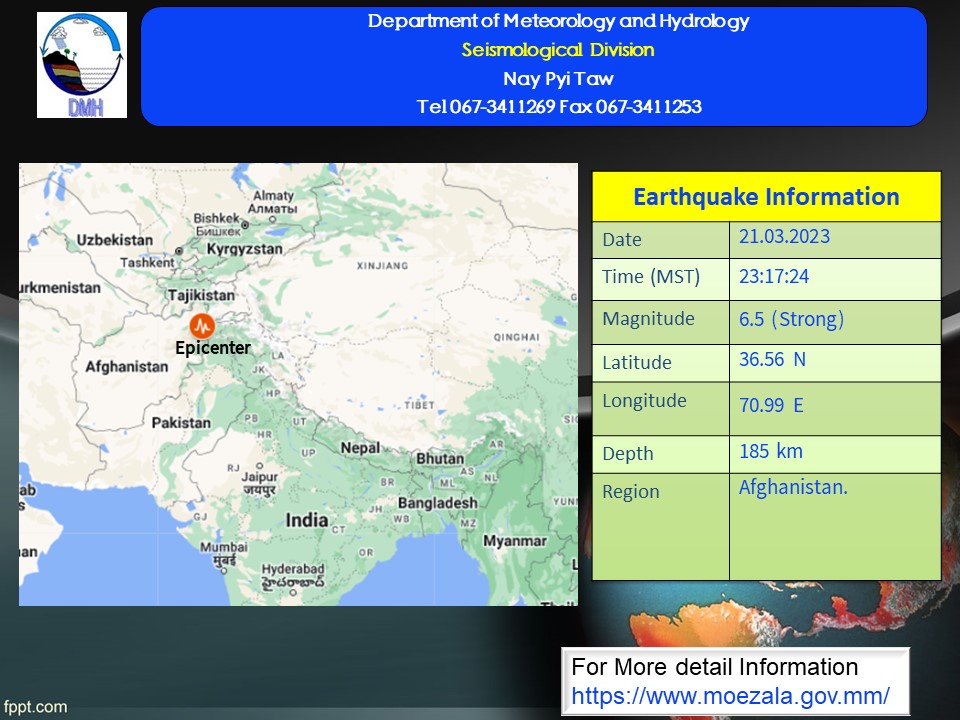Click the time value "23:17:24"

774,276
